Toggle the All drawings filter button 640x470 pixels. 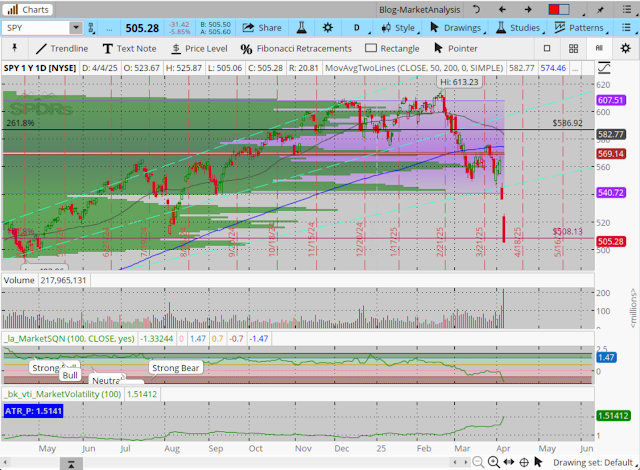coord(599,49)
